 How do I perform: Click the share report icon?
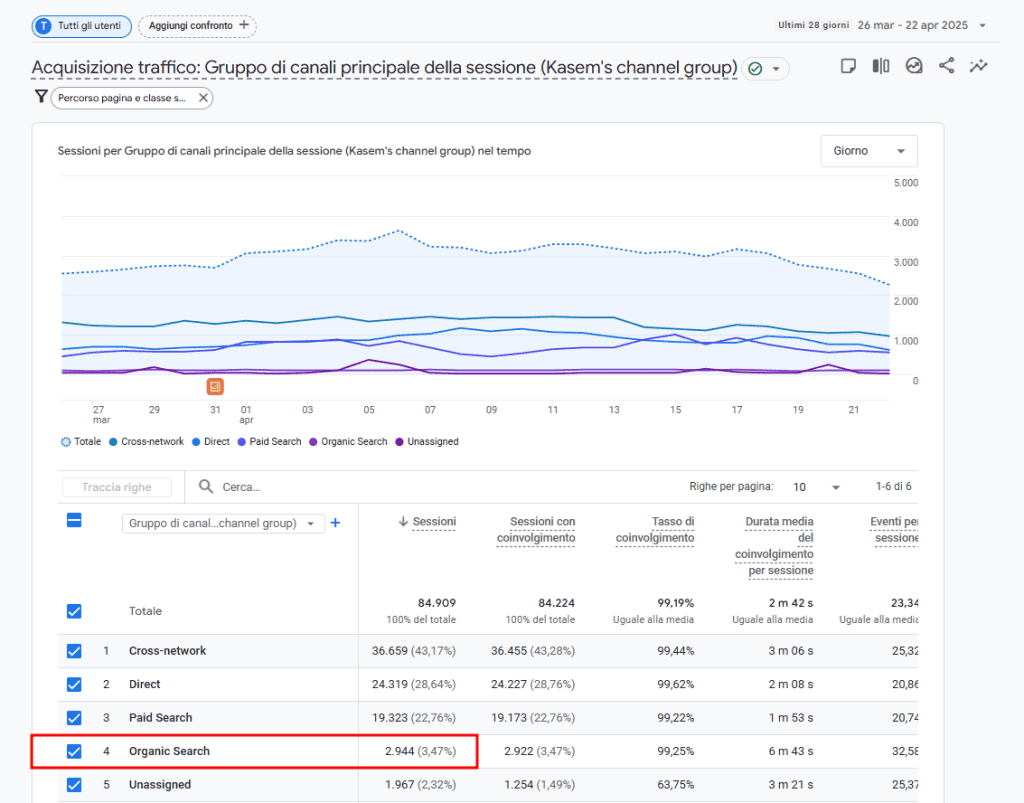click(x=946, y=66)
